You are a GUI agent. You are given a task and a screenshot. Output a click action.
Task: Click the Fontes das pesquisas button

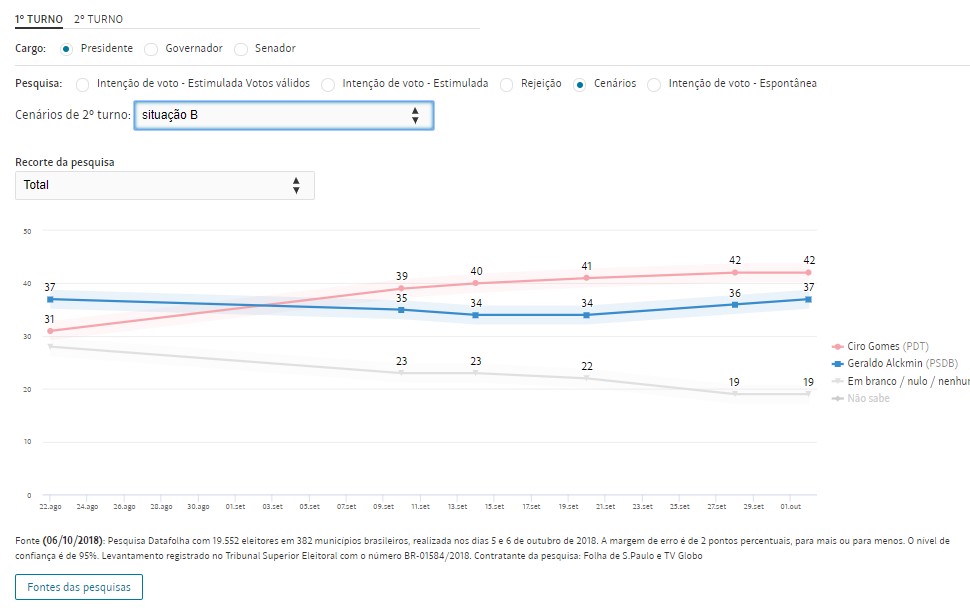pos(79,587)
